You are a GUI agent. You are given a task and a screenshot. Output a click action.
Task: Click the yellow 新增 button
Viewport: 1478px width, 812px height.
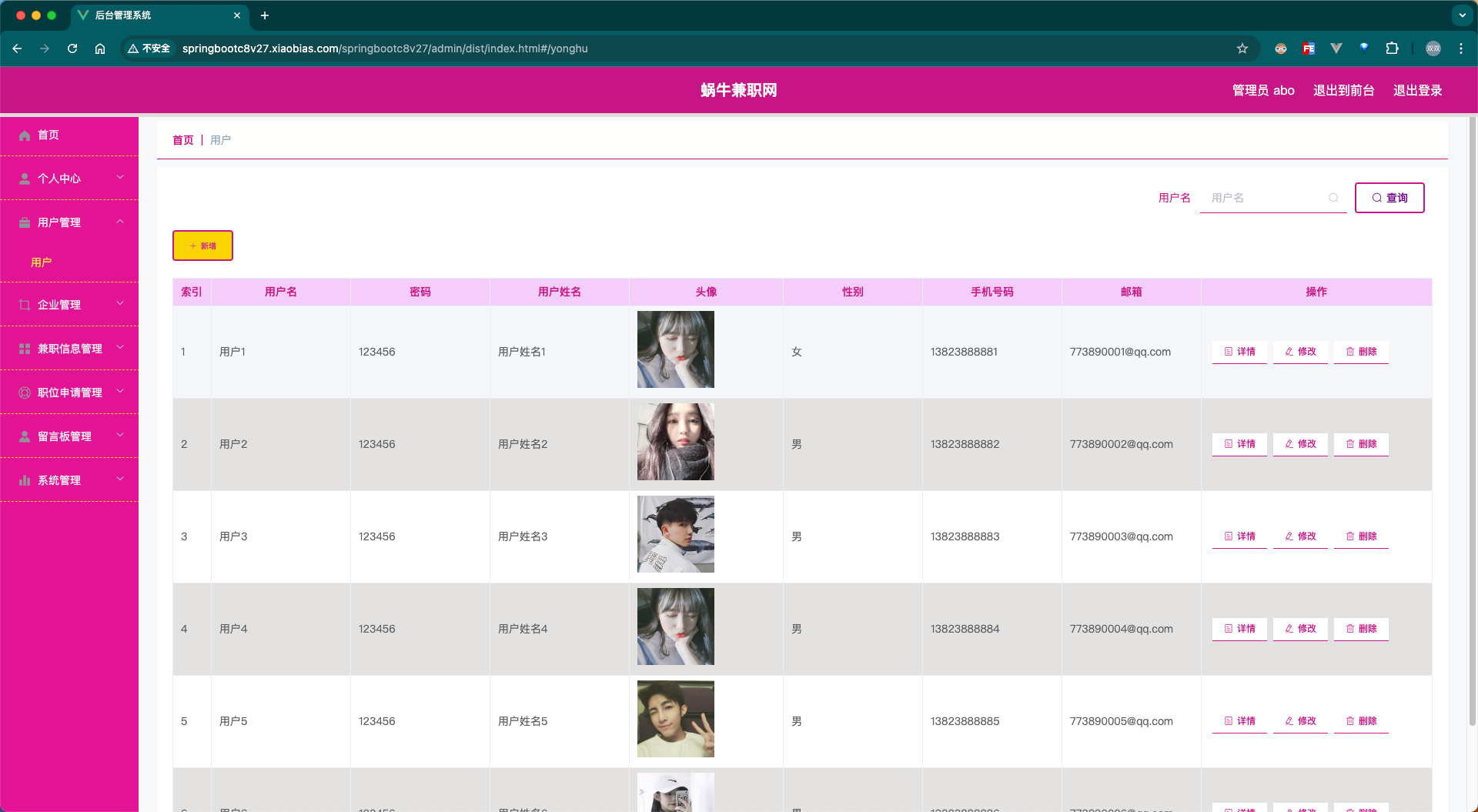(x=202, y=246)
